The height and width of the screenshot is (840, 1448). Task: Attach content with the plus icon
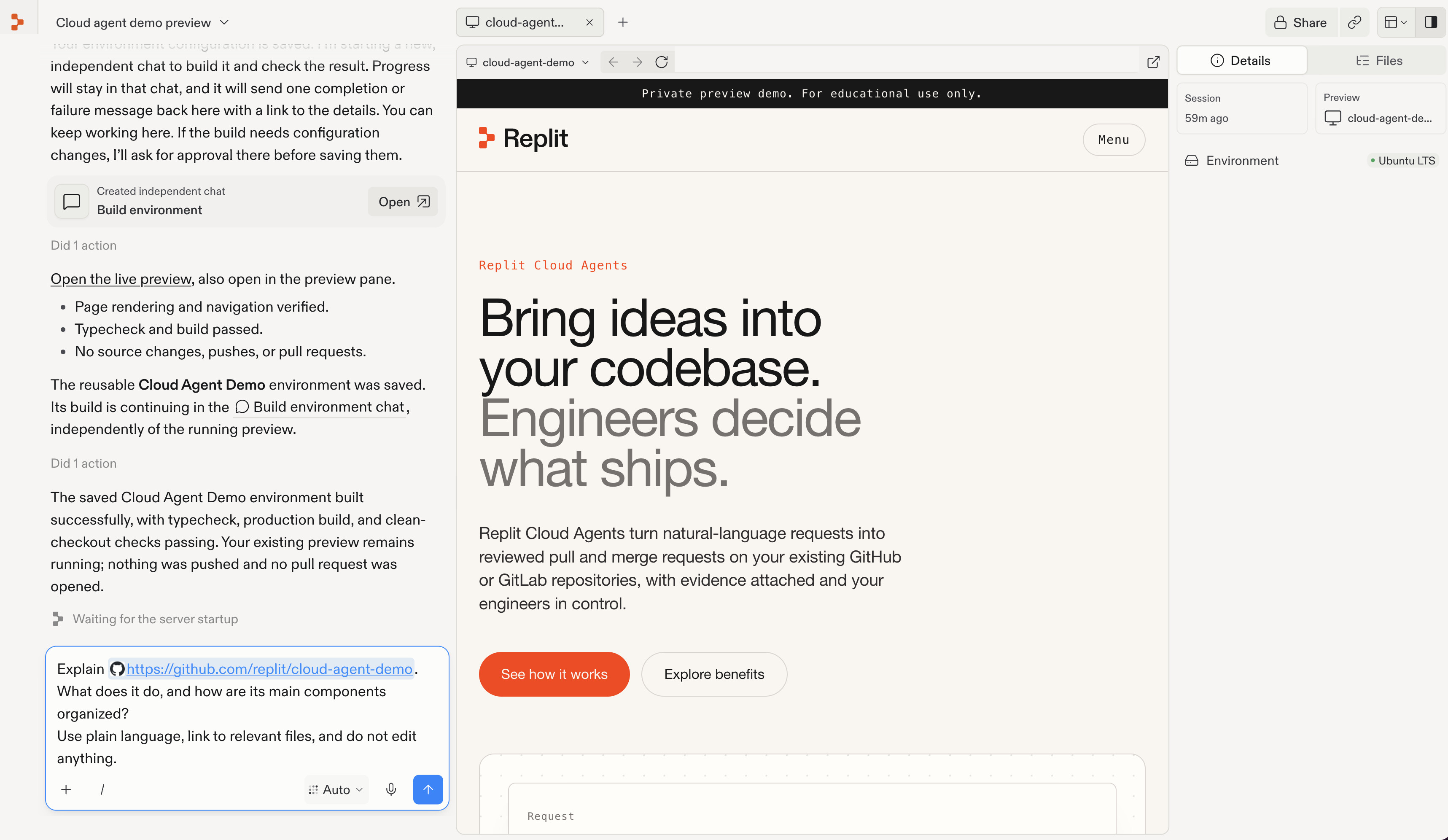(x=66, y=789)
